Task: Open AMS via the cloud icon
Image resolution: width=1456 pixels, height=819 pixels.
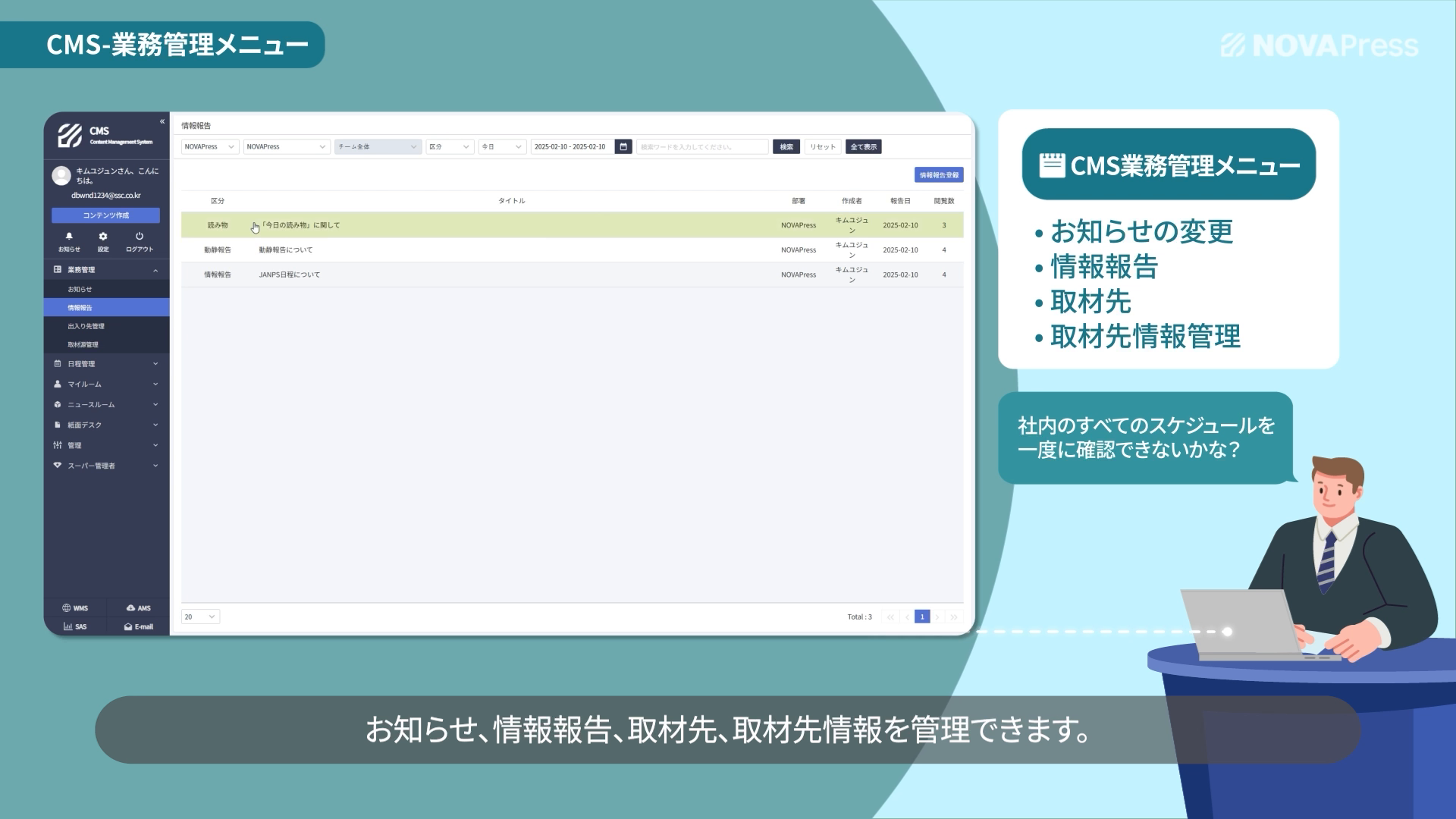Action: click(130, 608)
